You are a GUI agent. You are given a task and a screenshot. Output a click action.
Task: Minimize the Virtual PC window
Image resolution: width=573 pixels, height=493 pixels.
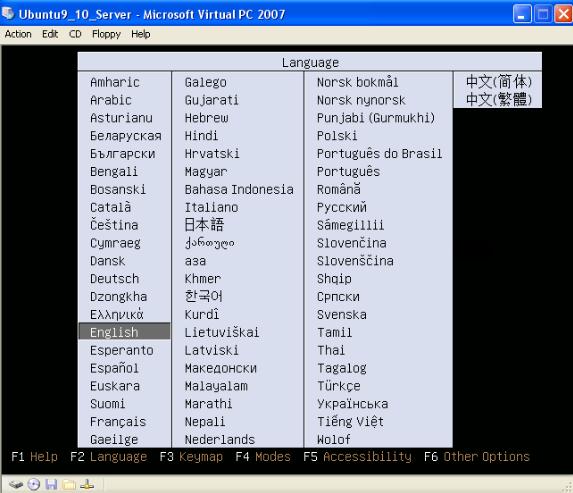522,15
